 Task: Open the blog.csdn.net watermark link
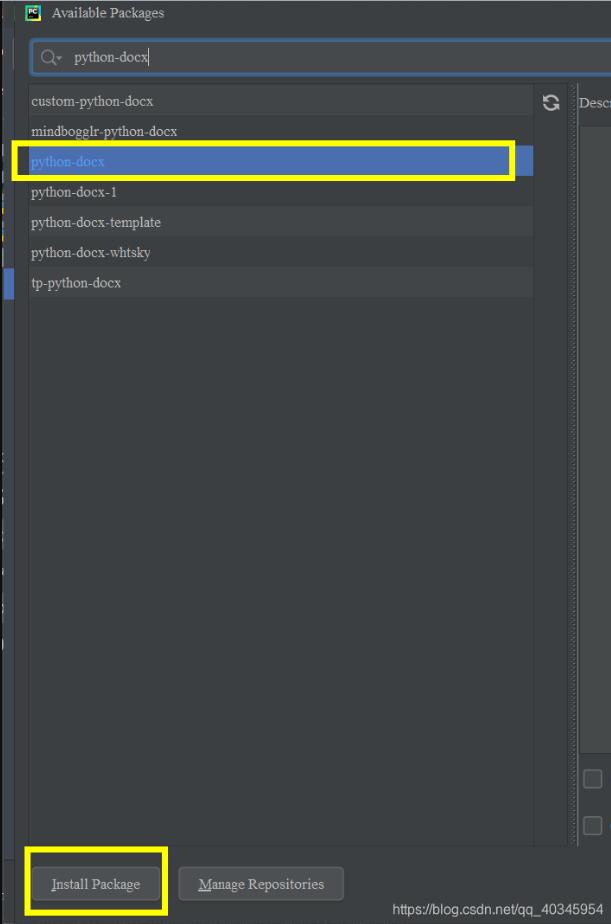(x=497, y=909)
